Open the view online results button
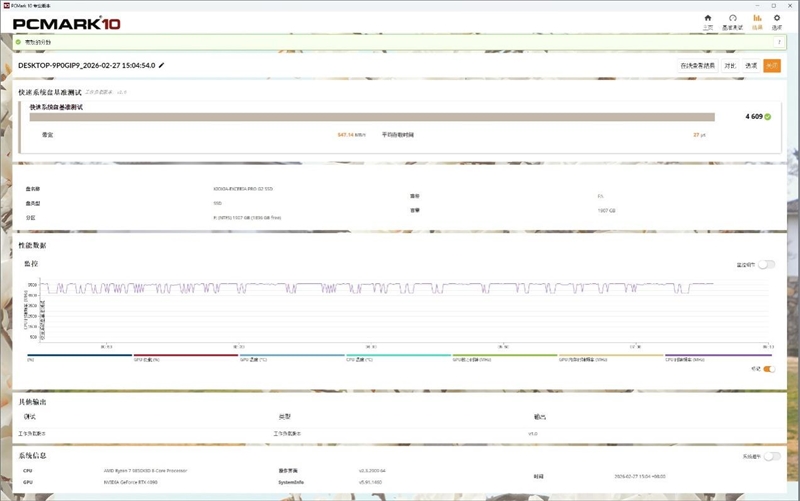 pos(697,65)
